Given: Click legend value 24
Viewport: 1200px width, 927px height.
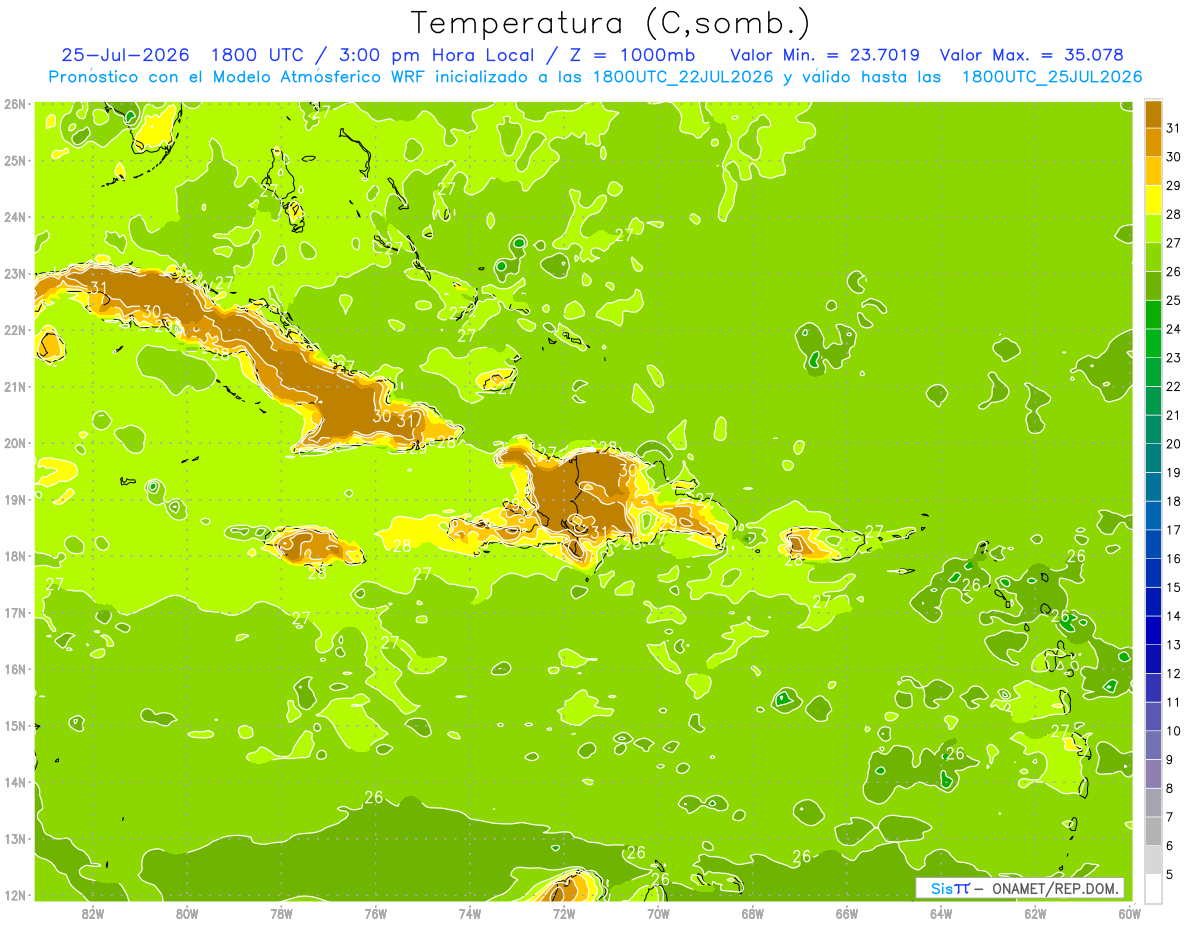Looking at the screenshot, I should [1174, 329].
